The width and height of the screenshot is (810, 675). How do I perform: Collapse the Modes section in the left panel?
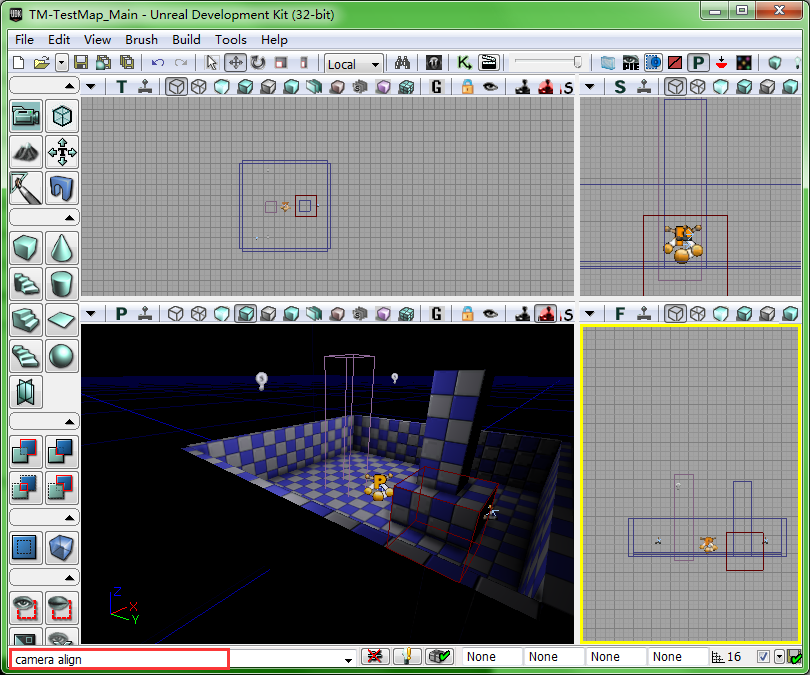(44, 86)
